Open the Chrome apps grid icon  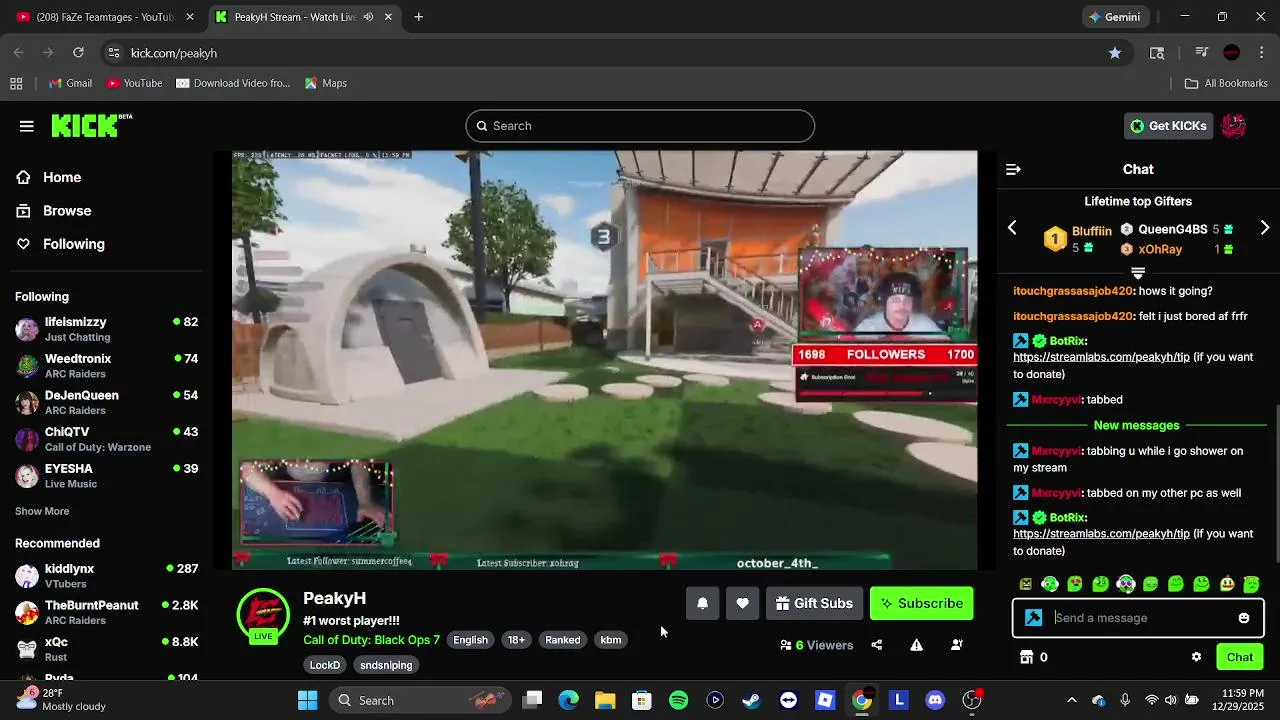point(16,83)
